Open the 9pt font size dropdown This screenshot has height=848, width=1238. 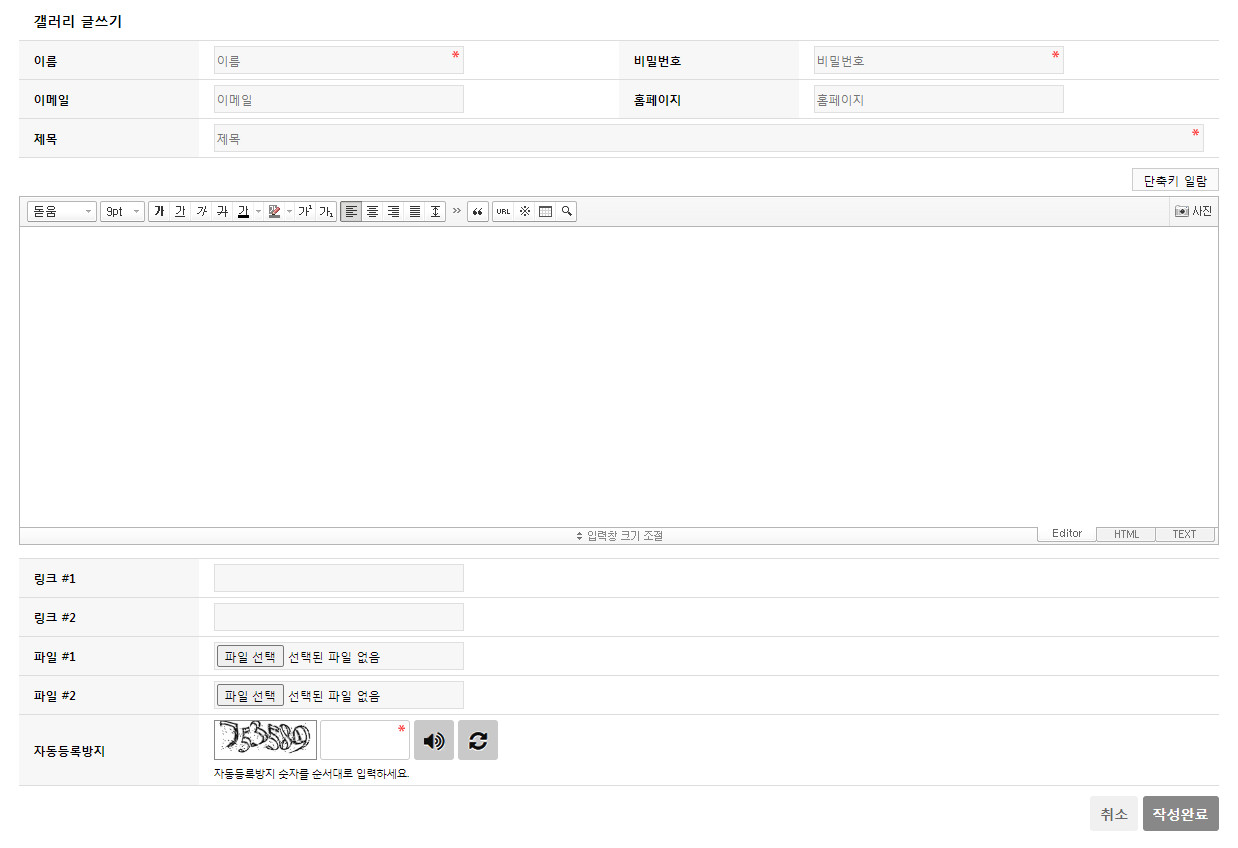(122, 212)
